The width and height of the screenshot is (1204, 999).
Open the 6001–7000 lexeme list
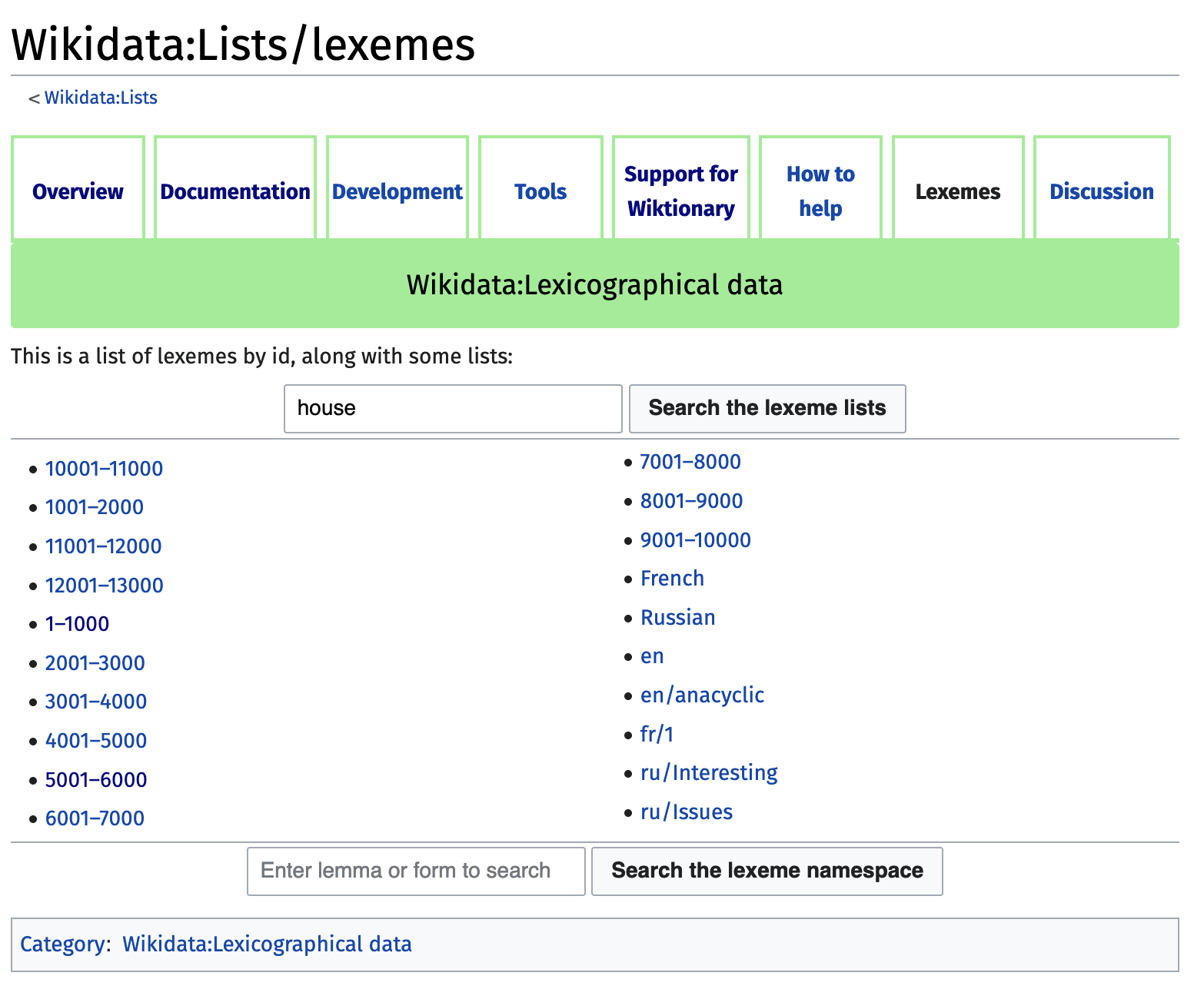pyautogui.click(x=95, y=818)
